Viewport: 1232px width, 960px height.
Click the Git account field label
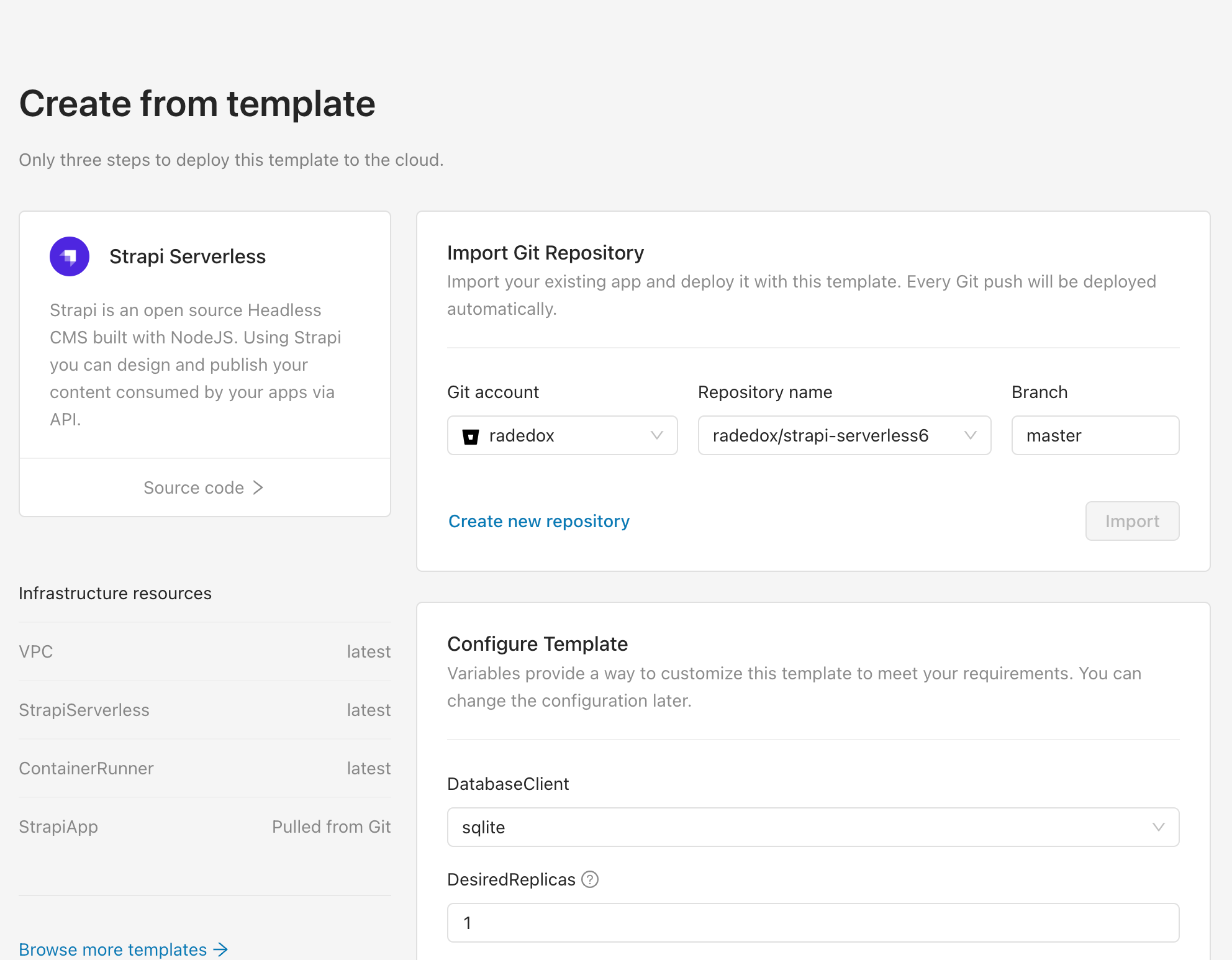click(x=493, y=392)
